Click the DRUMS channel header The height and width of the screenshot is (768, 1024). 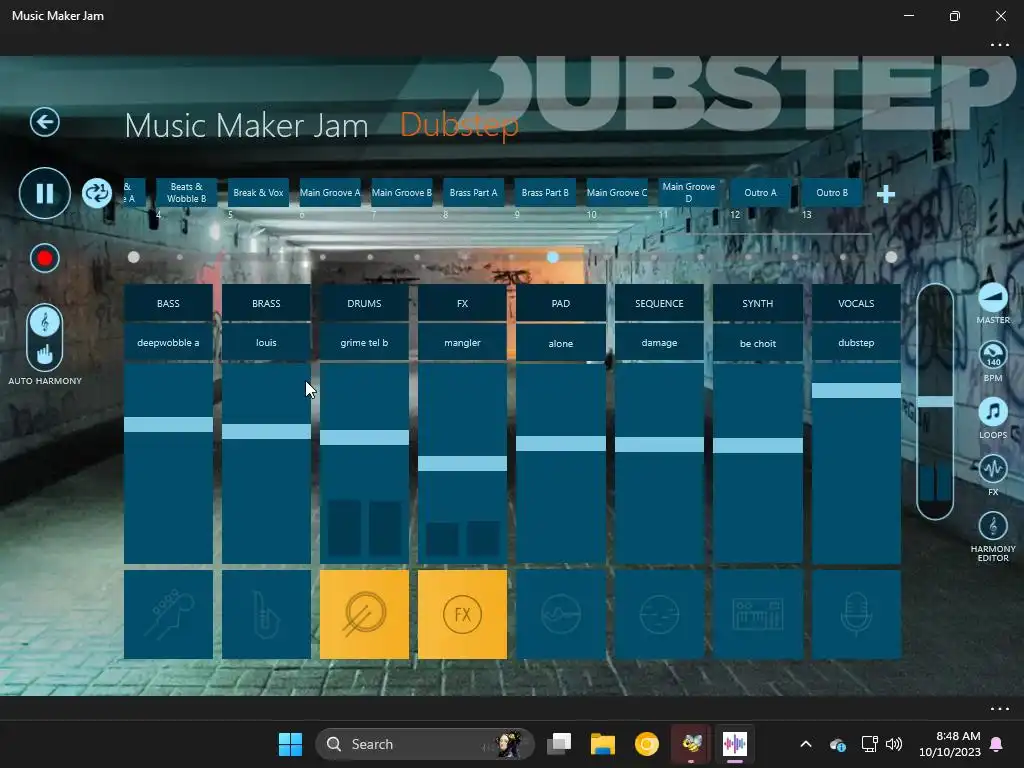tap(364, 303)
